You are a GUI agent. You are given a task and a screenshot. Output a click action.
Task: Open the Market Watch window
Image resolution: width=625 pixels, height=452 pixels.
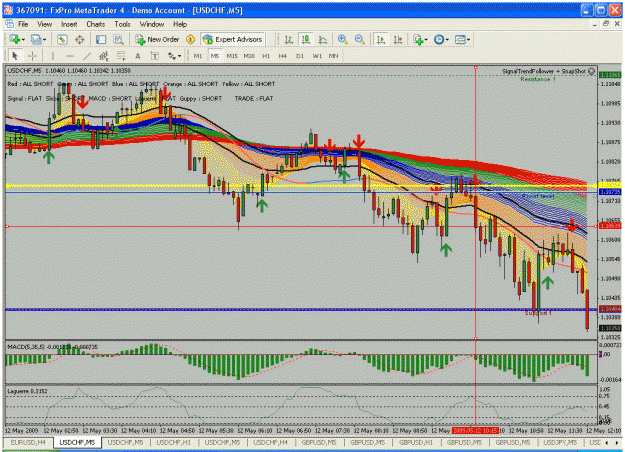(x=62, y=39)
